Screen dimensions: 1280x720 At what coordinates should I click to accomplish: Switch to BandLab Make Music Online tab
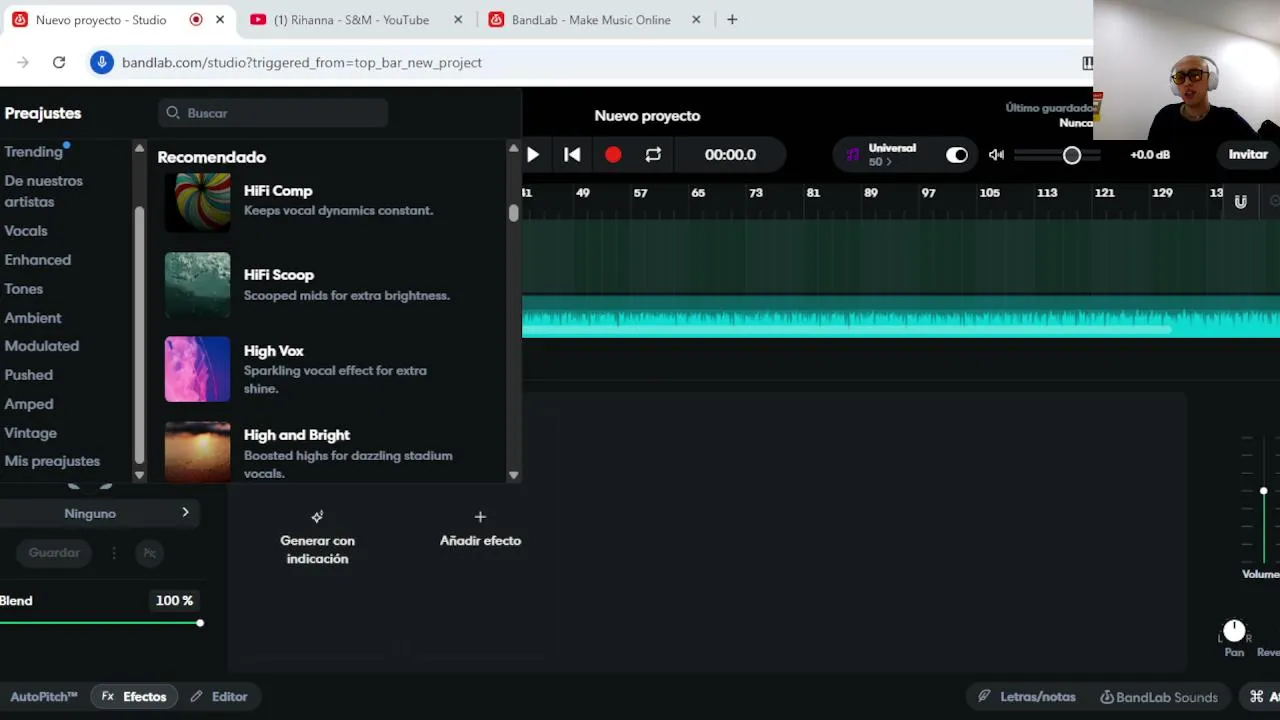590,20
